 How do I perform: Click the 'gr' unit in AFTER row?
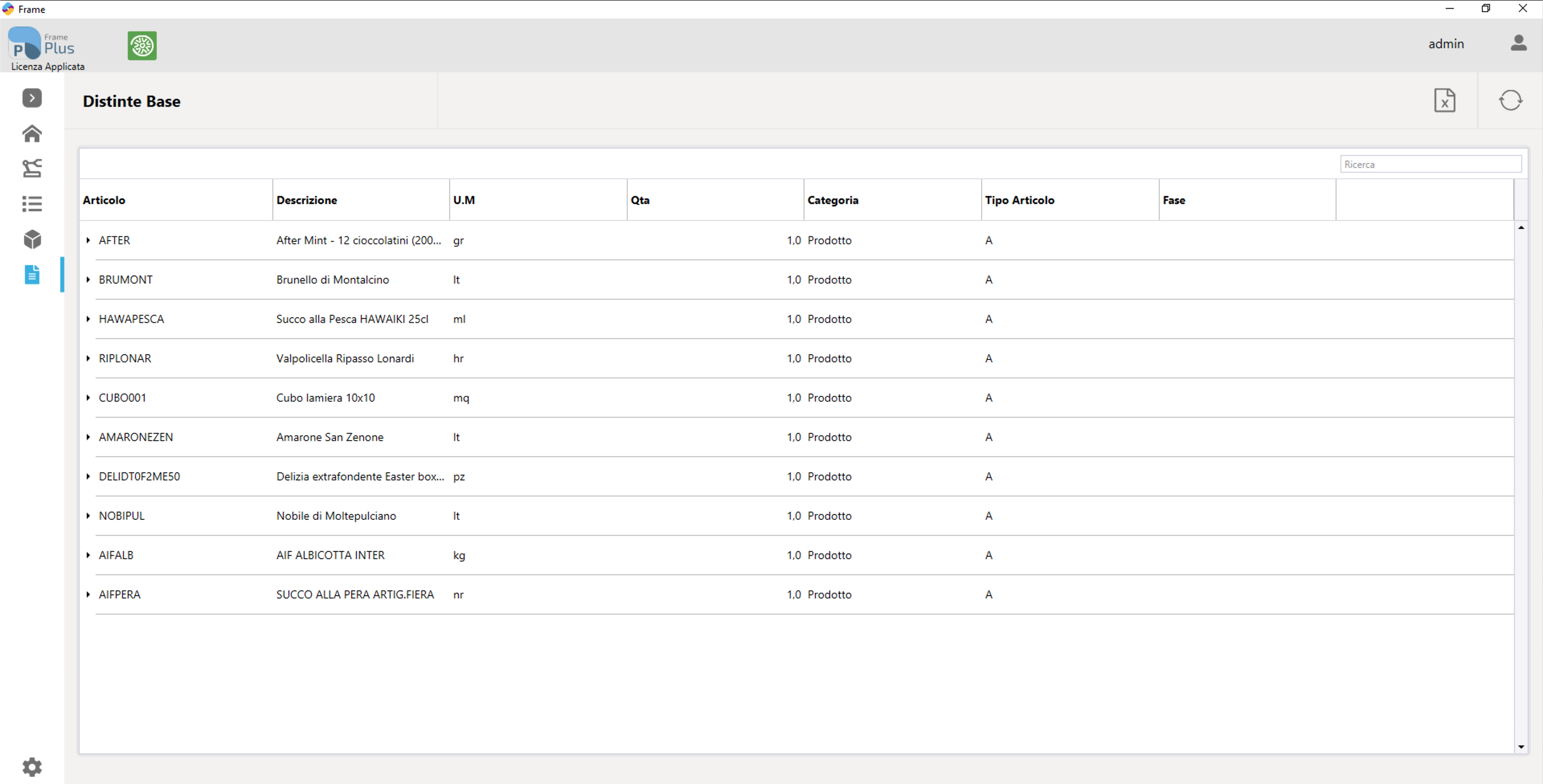(x=458, y=241)
